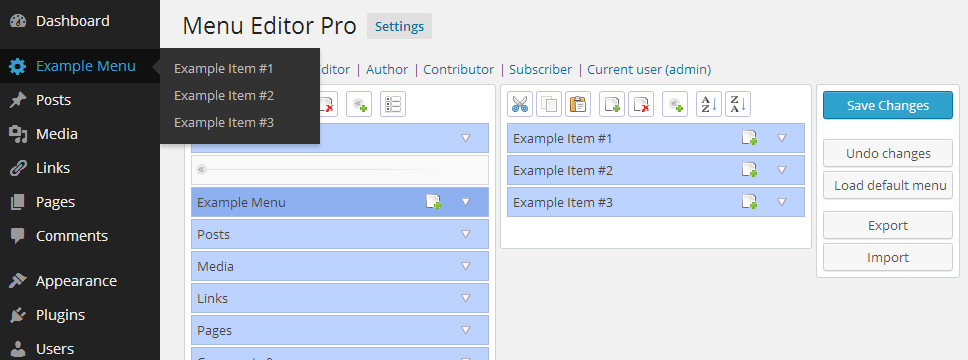Click the page-plus icon on Example Item #2
Image resolution: width=968 pixels, height=360 pixels.
[x=749, y=170]
